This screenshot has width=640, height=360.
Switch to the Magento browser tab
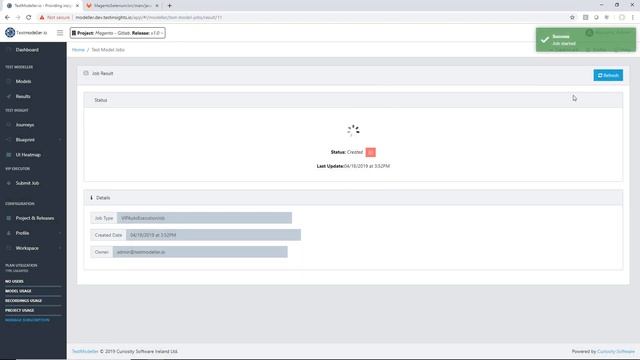pyautogui.click(x=121, y=6)
